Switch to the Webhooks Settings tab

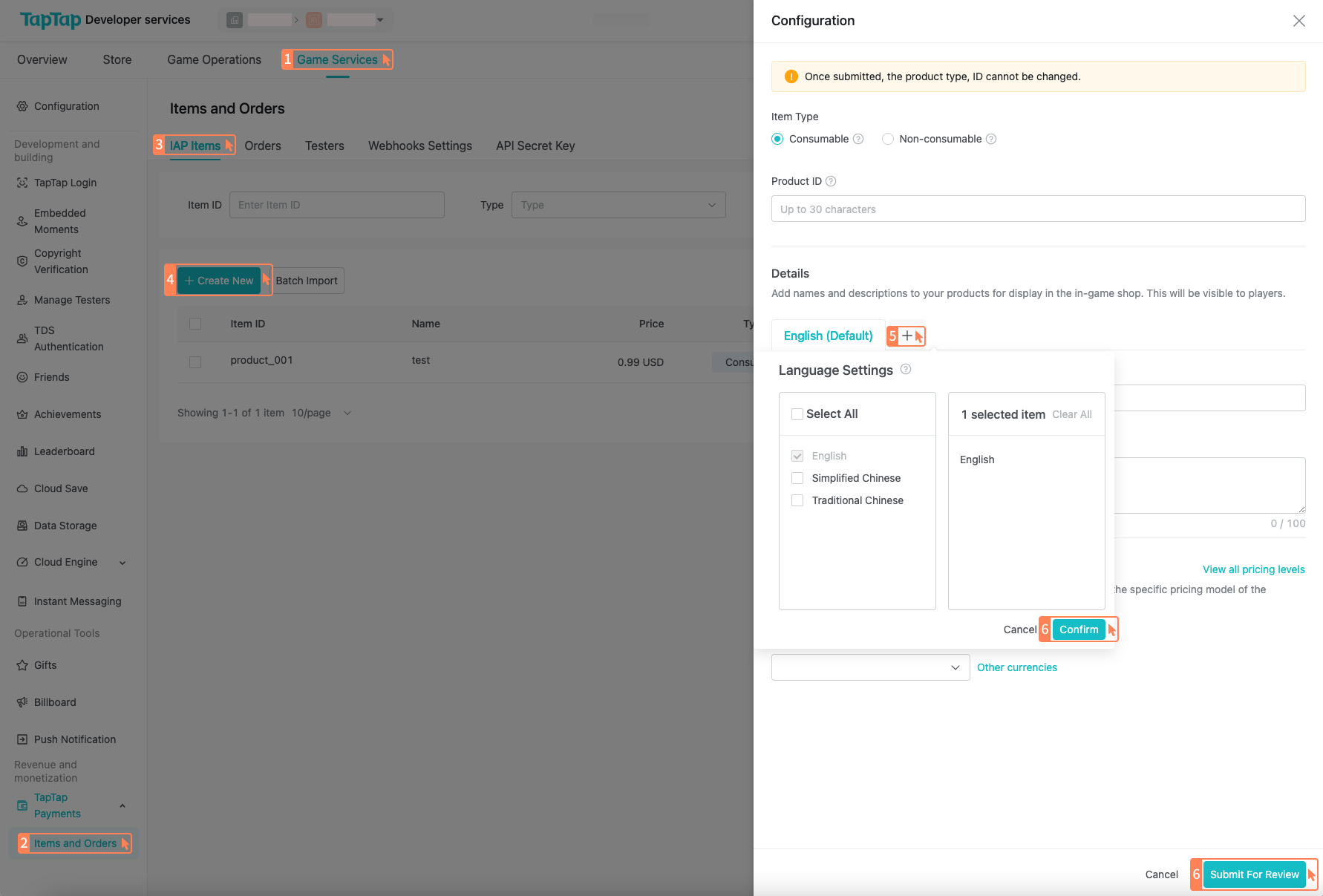click(420, 145)
